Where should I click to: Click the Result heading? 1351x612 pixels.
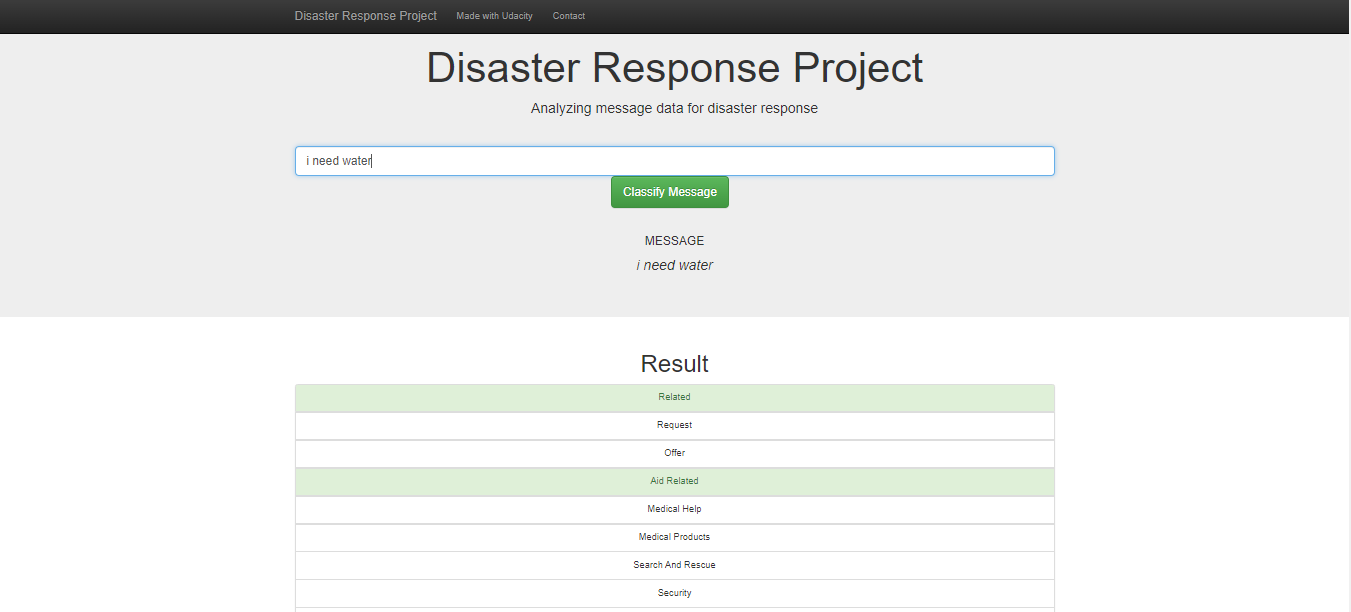(674, 364)
